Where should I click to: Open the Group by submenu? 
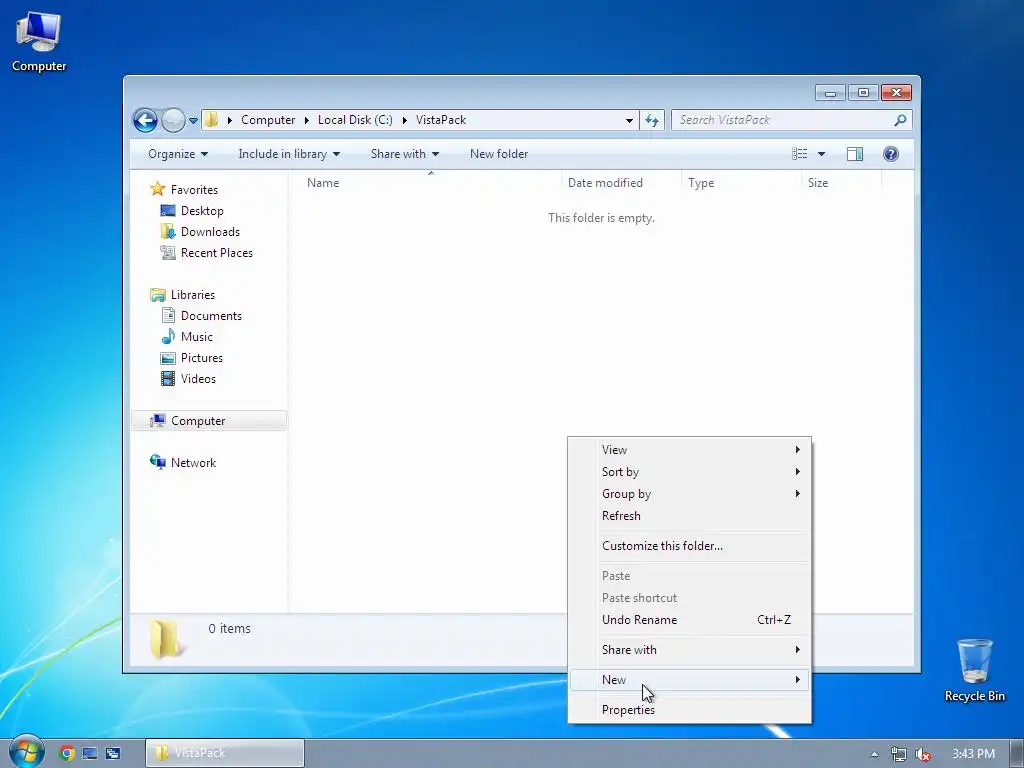click(690, 494)
